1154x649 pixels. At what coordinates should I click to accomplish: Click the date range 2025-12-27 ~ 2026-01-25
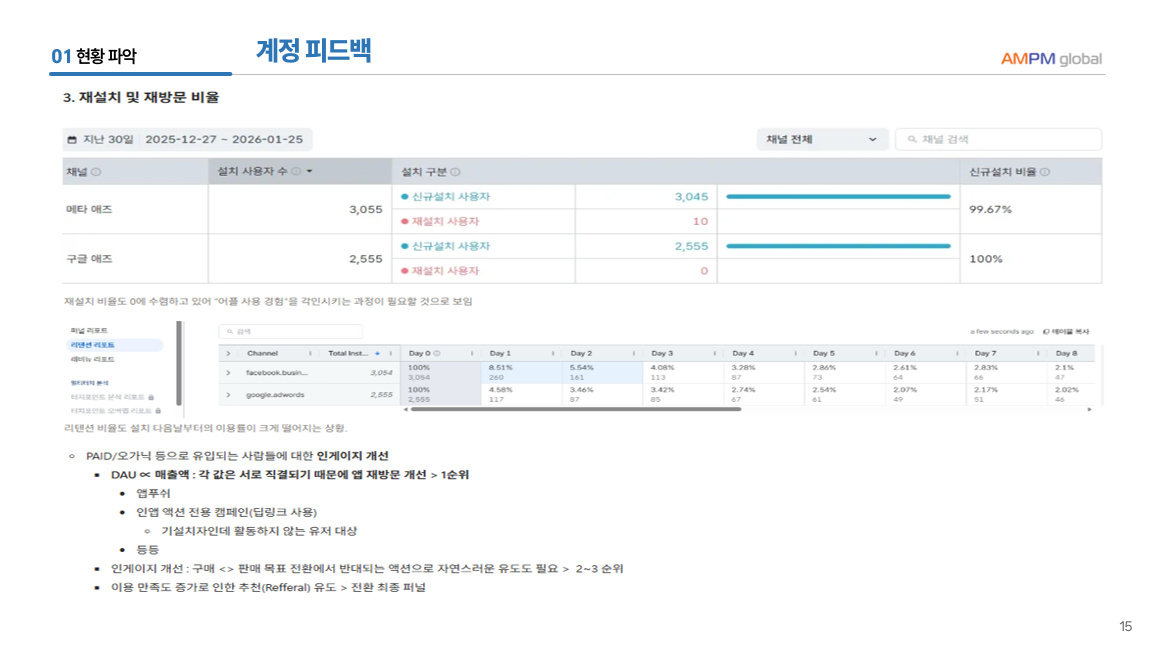[x=224, y=139]
